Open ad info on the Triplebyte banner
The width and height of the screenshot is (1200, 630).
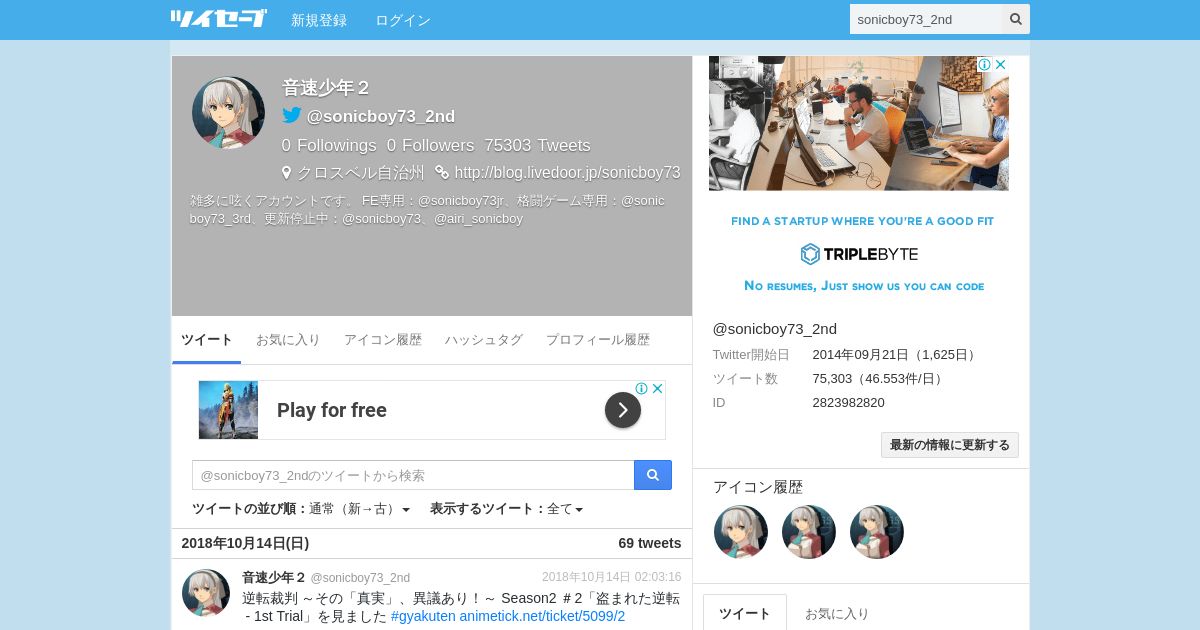pyautogui.click(x=984, y=64)
